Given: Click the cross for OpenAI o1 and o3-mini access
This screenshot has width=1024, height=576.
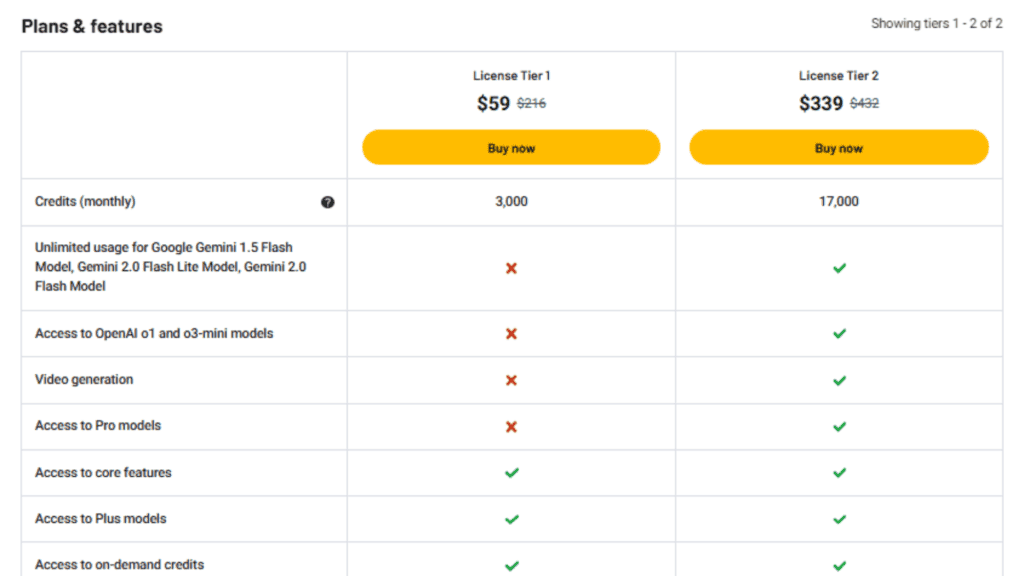Looking at the screenshot, I should (x=511, y=333).
